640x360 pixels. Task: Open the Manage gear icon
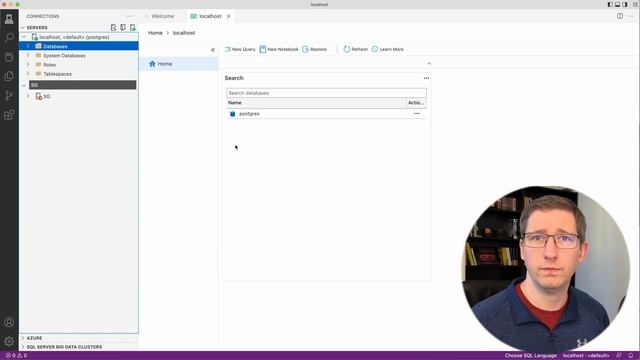pyautogui.click(x=9, y=341)
